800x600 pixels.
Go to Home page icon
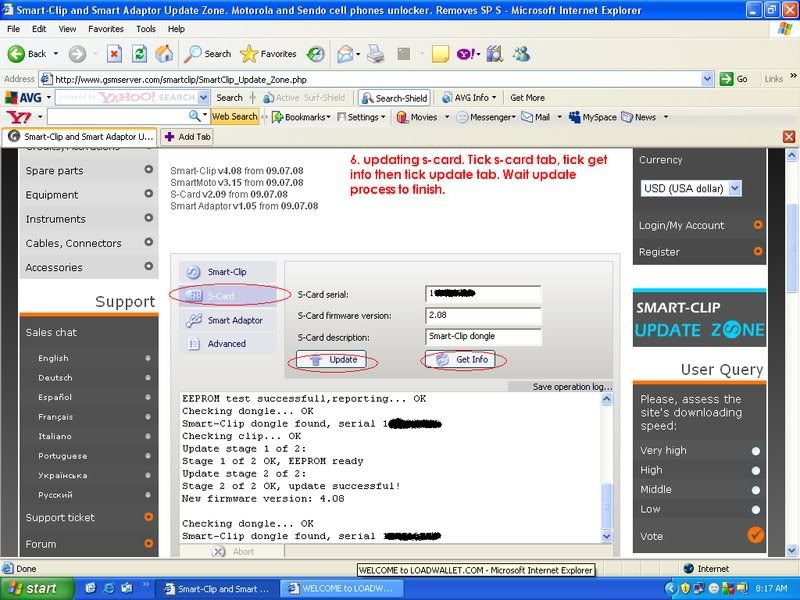pos(164,54)
